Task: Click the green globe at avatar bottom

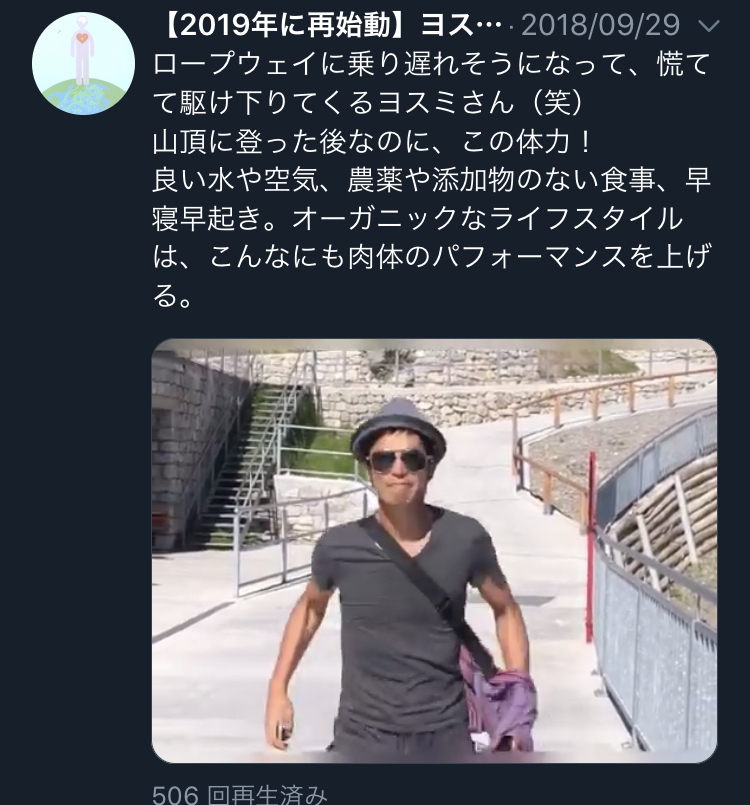Action: point(83,98)
